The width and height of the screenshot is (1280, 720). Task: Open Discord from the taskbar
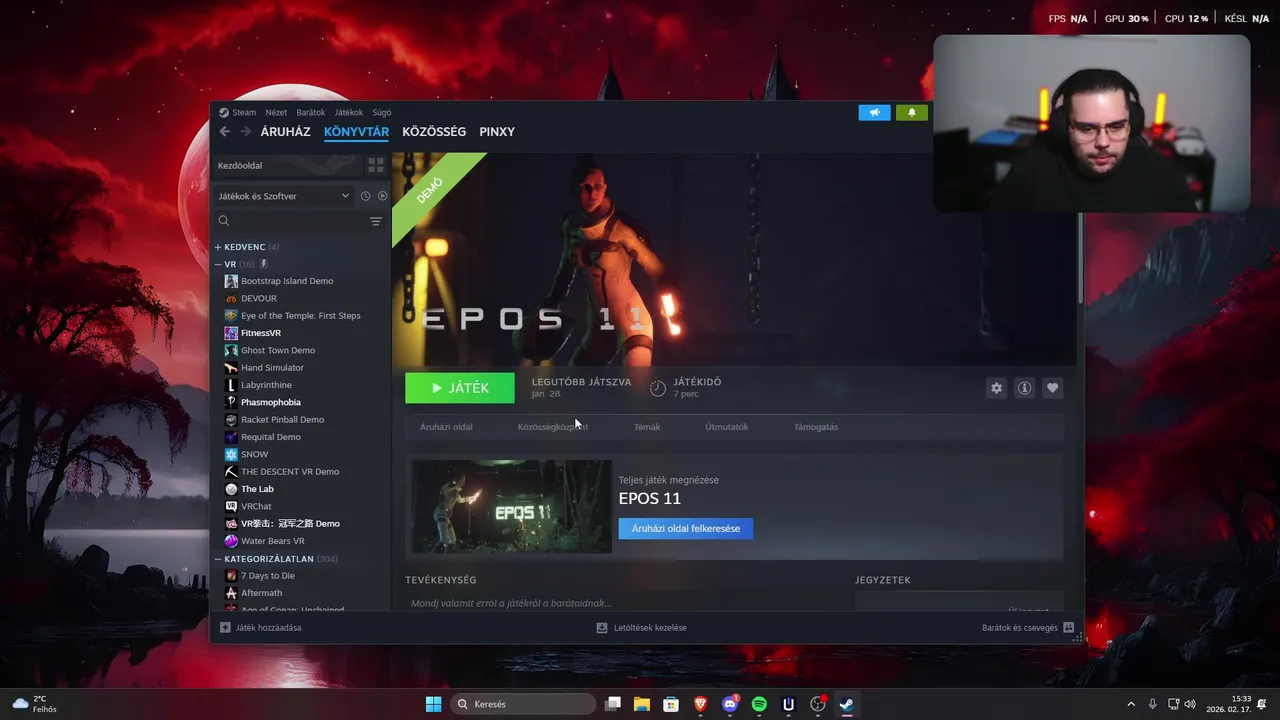click(730, 704)
